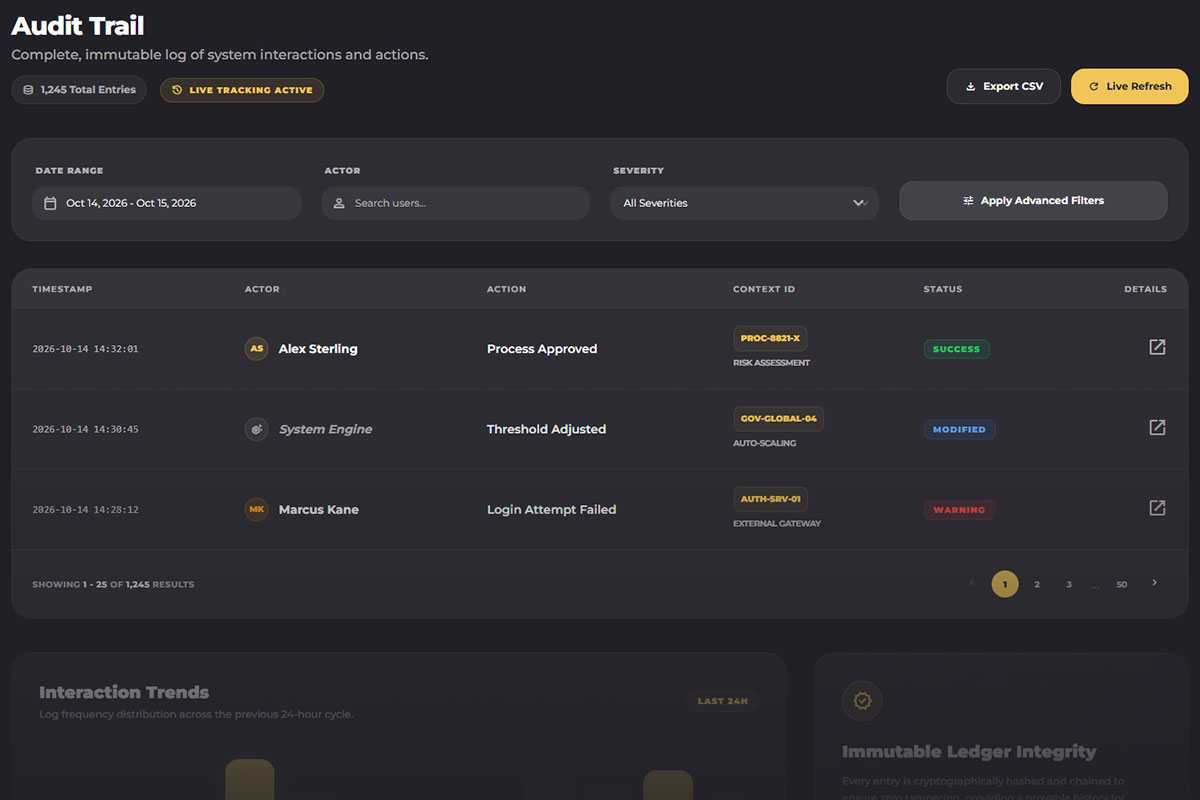Viewport: 1200px width, 800px height.
Task: Open details for Marcus Kane's failed login entry
Action: (1157, 507)
